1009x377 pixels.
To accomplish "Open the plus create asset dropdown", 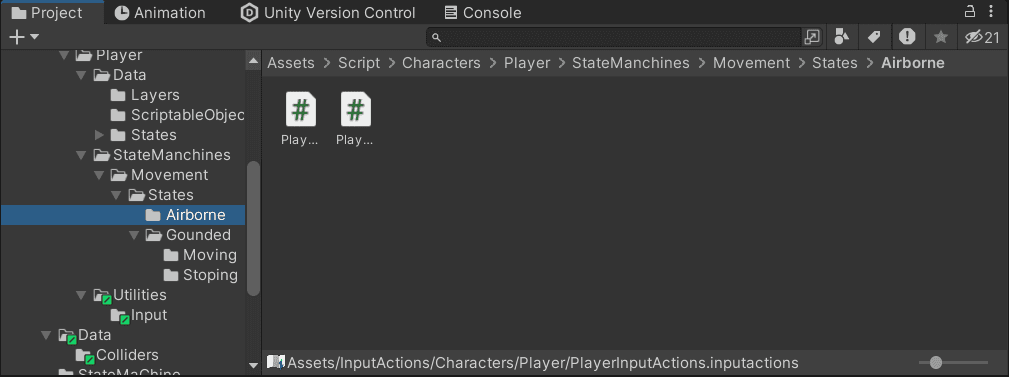I will 24,37.
